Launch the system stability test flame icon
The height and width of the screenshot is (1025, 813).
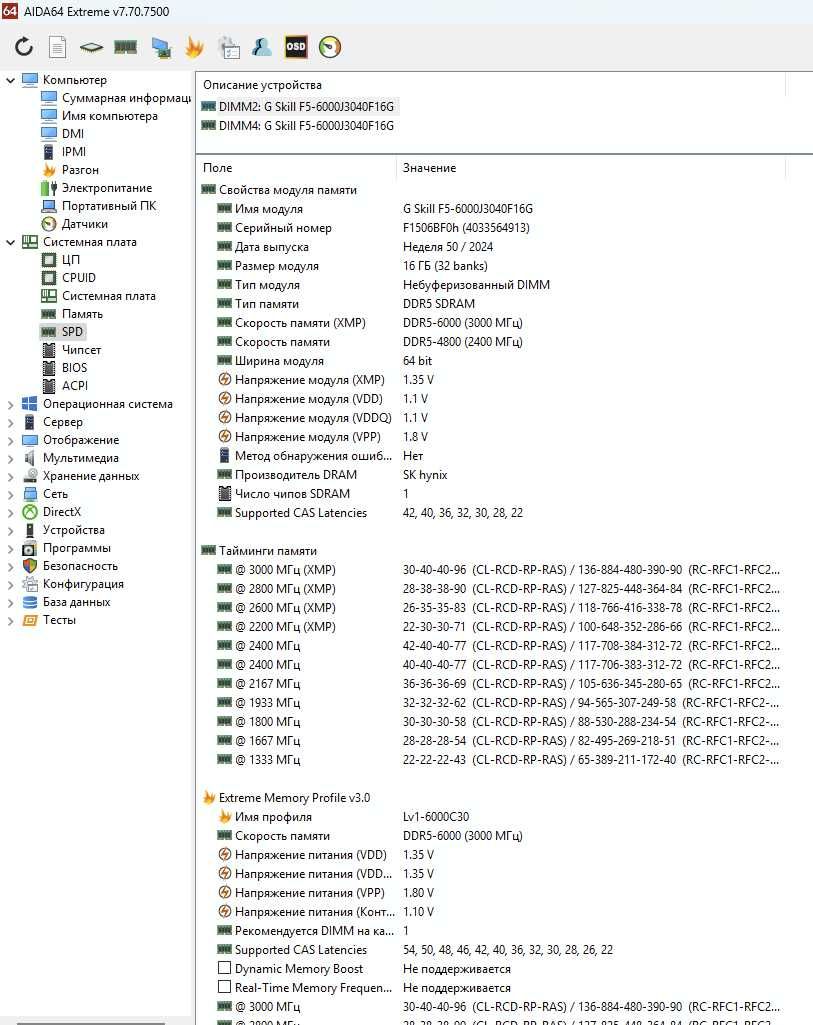tap(194, 46)
